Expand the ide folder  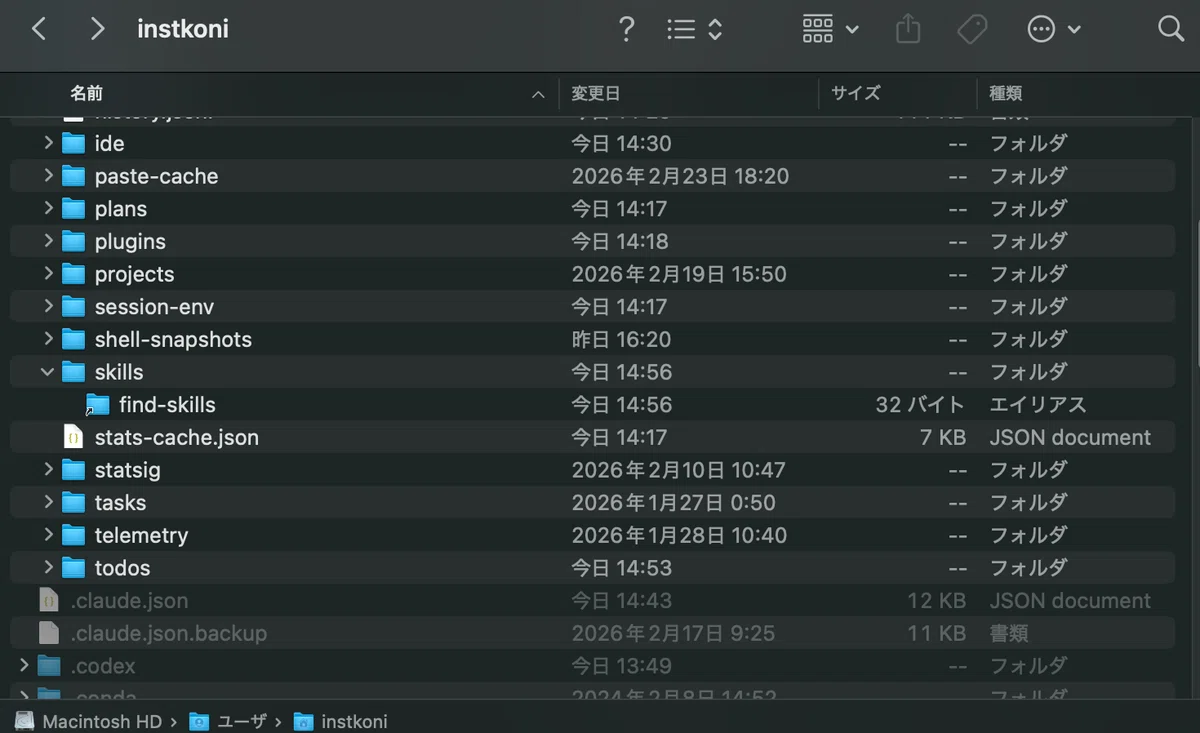click(48, 143)
